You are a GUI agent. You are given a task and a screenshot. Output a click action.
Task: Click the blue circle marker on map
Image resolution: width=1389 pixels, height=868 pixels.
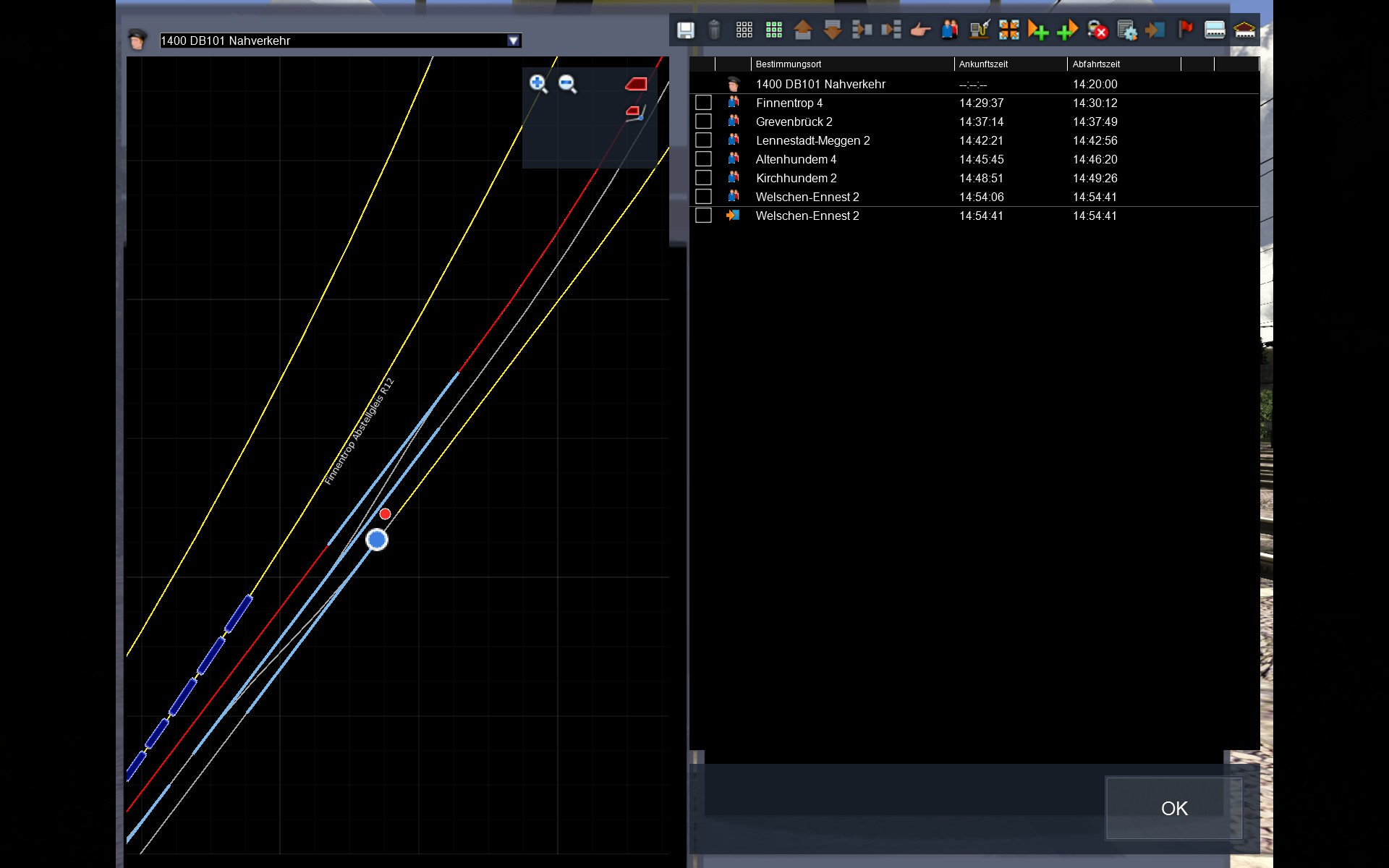click(x=377, y=540)
